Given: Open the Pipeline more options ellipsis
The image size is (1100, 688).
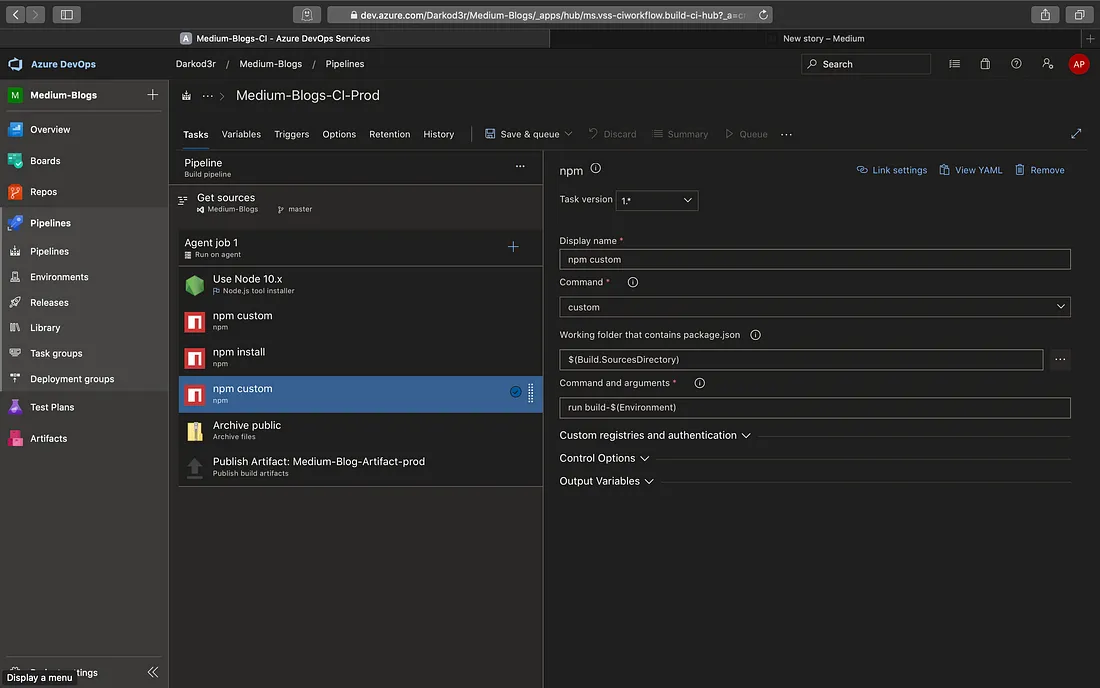Looking at the screenshot, I should 520,166.
